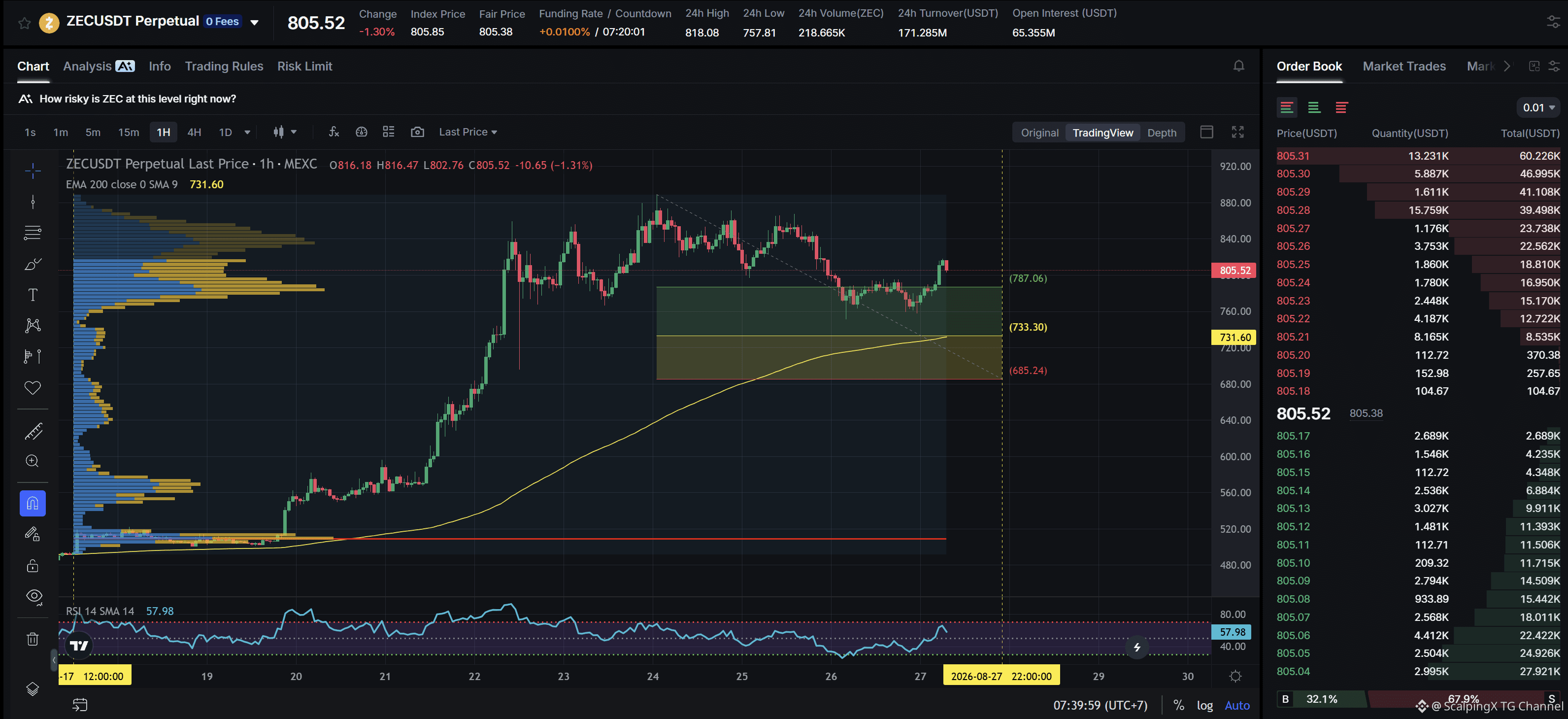This screenshot has height=719, width=1568.
Task: Open the chart layout grid icon
Action: point(388,132)
